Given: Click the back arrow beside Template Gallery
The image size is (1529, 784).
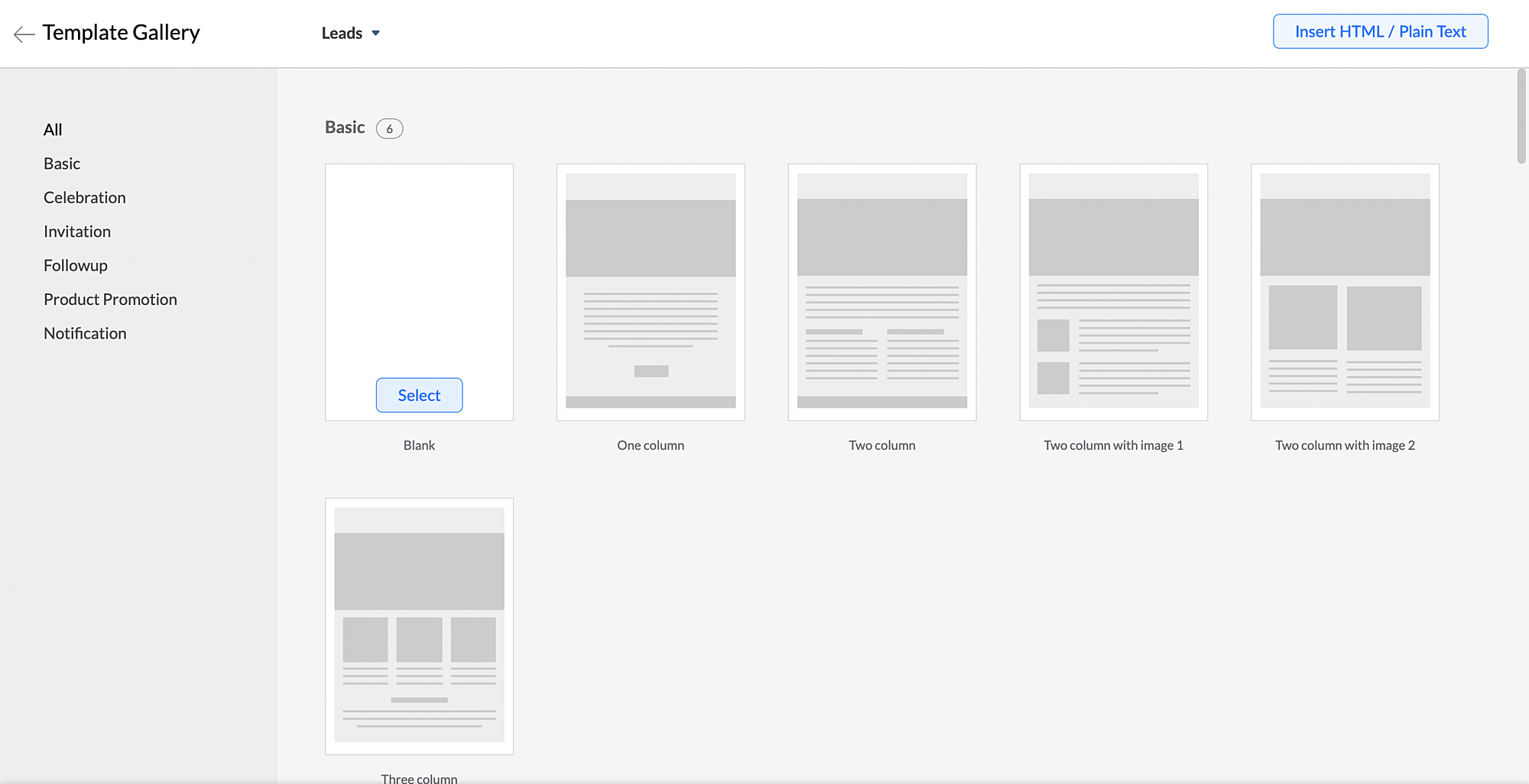Looking at the screenshot, I should click(x=24, y=34).
